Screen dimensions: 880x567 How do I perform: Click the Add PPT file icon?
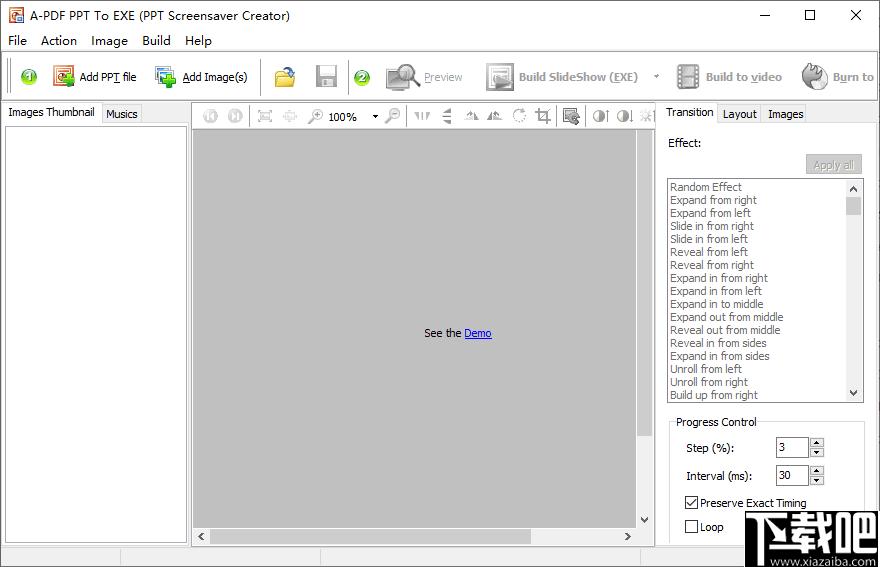click(x=63, y=76)
